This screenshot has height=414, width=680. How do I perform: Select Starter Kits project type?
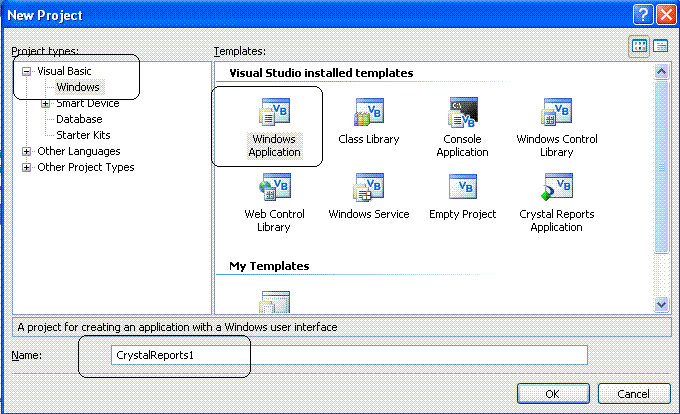[83, 135]
